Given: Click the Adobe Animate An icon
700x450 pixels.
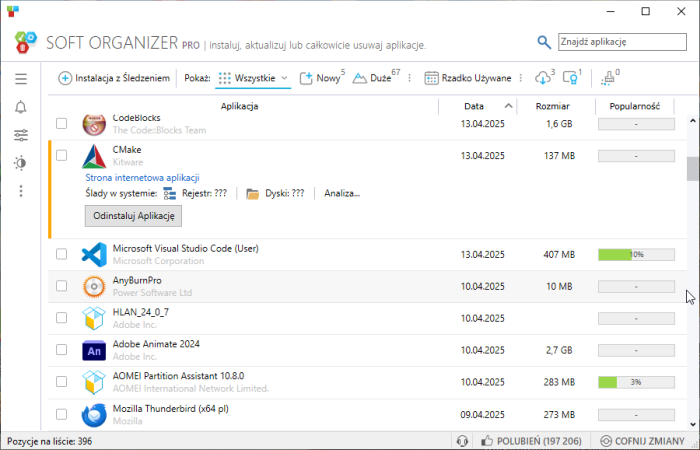Looking at the screenshot, I should coord(94,351).
